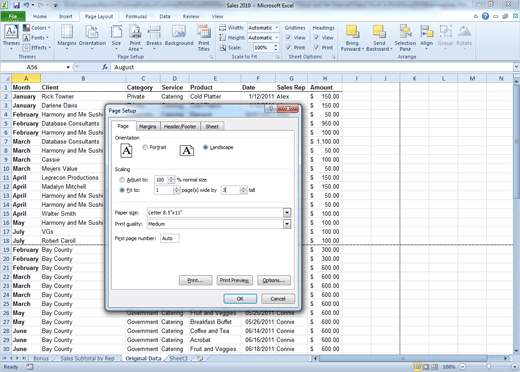The height and width of the screenshot is (372, 520).
Task: Select Sales Subtotal by Rep sheet
Action: (x=87, y=358)
